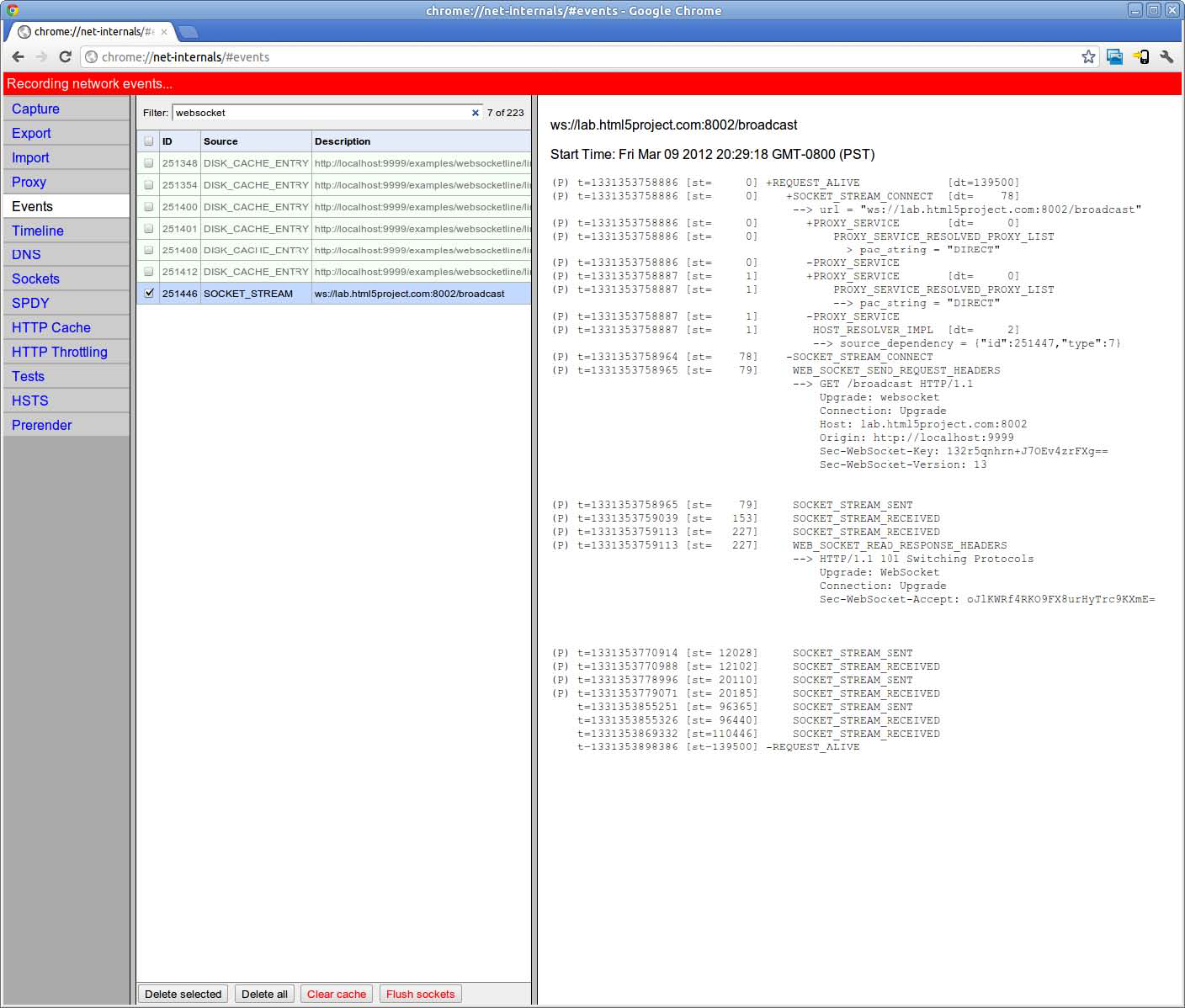Open a new tab
1185x1008 pixels.
pyautogui.click(x=189, y=32)
